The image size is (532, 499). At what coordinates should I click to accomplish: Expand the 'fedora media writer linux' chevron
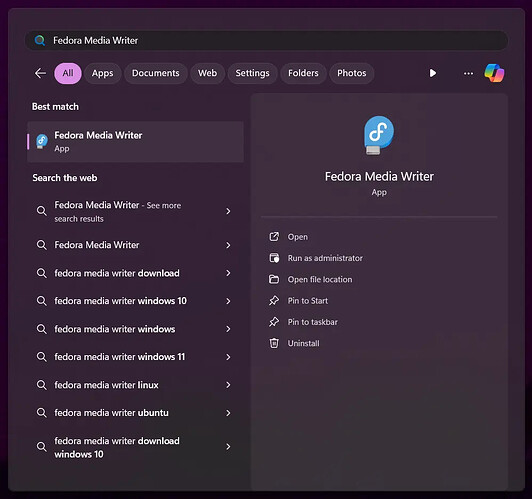[228, 385]
